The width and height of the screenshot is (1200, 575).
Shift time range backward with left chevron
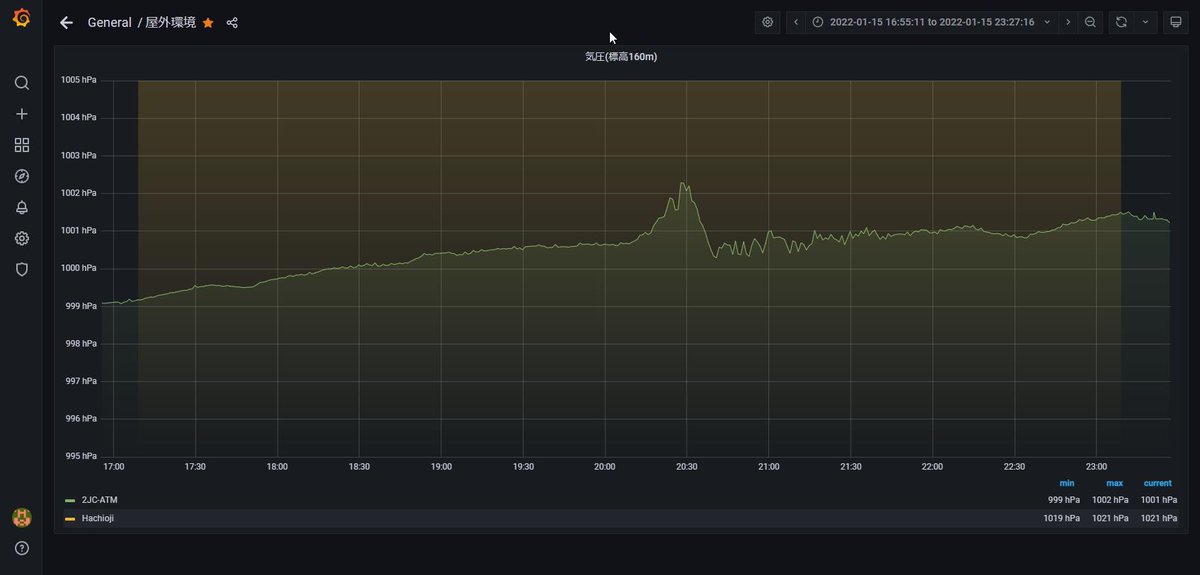tap(796, 22)
